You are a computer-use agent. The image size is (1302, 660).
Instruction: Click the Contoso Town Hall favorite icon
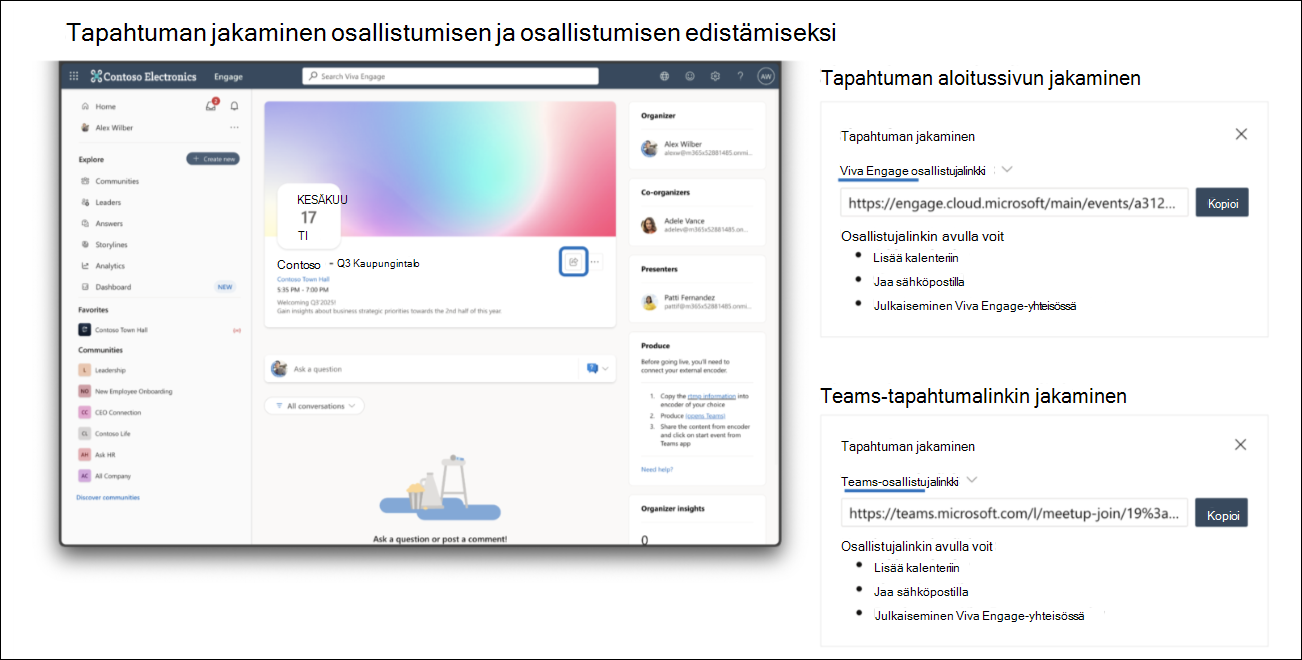point(85,329)
